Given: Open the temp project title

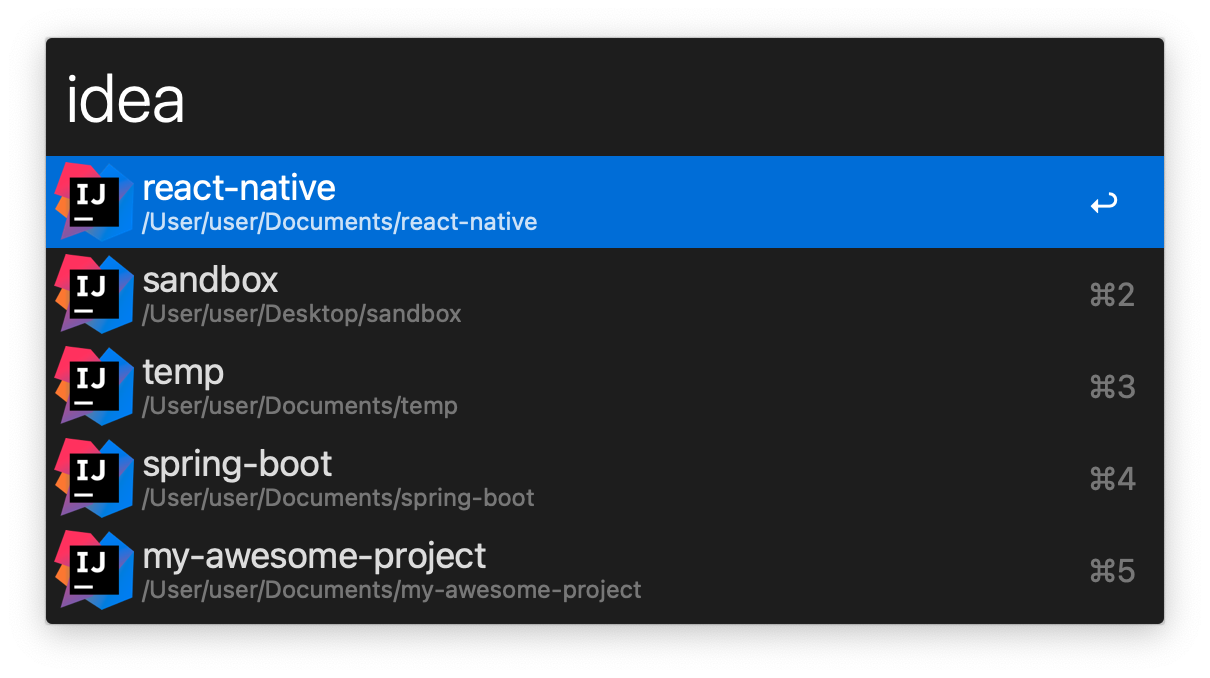Looking at the screenshot, I should [183, 372].
